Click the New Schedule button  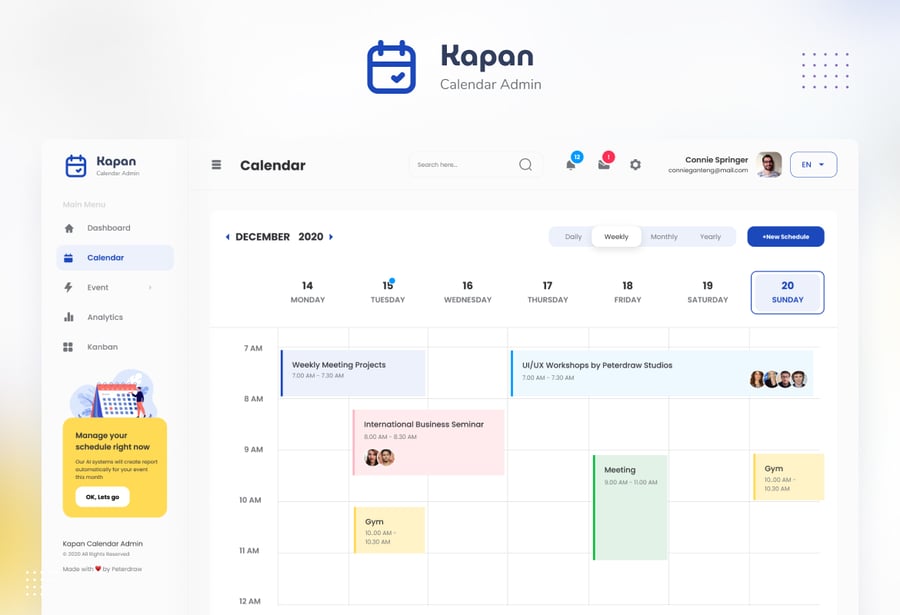(785, 237)
